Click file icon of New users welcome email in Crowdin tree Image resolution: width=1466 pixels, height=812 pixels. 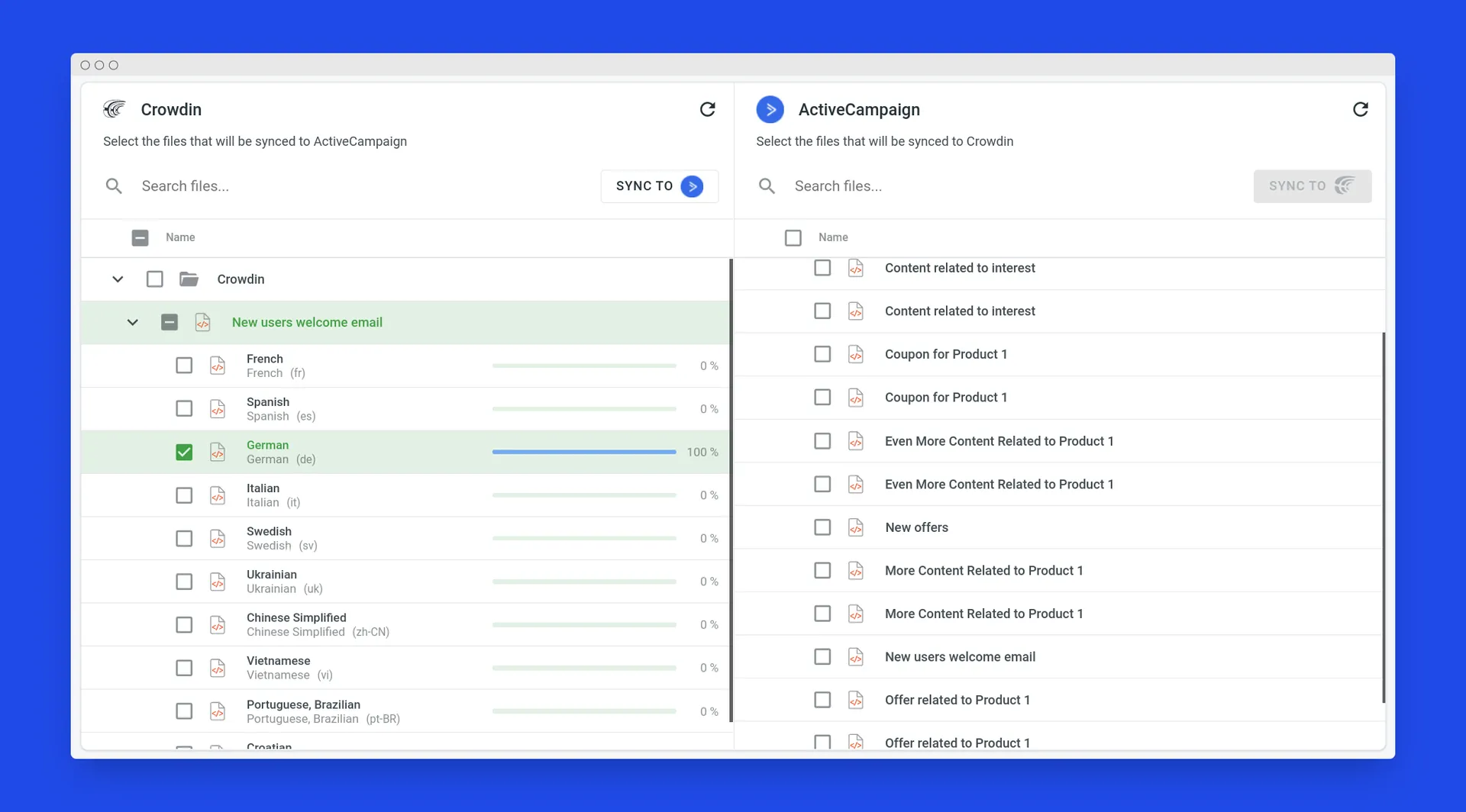click(x=202, y=322)
